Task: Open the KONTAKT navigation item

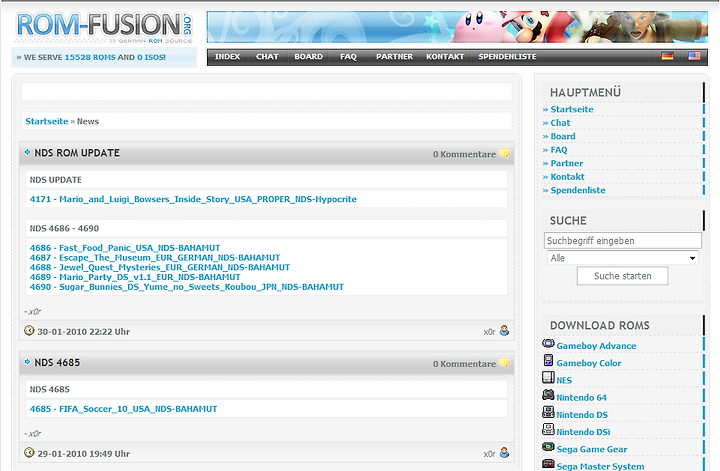Action: (445, 56)
